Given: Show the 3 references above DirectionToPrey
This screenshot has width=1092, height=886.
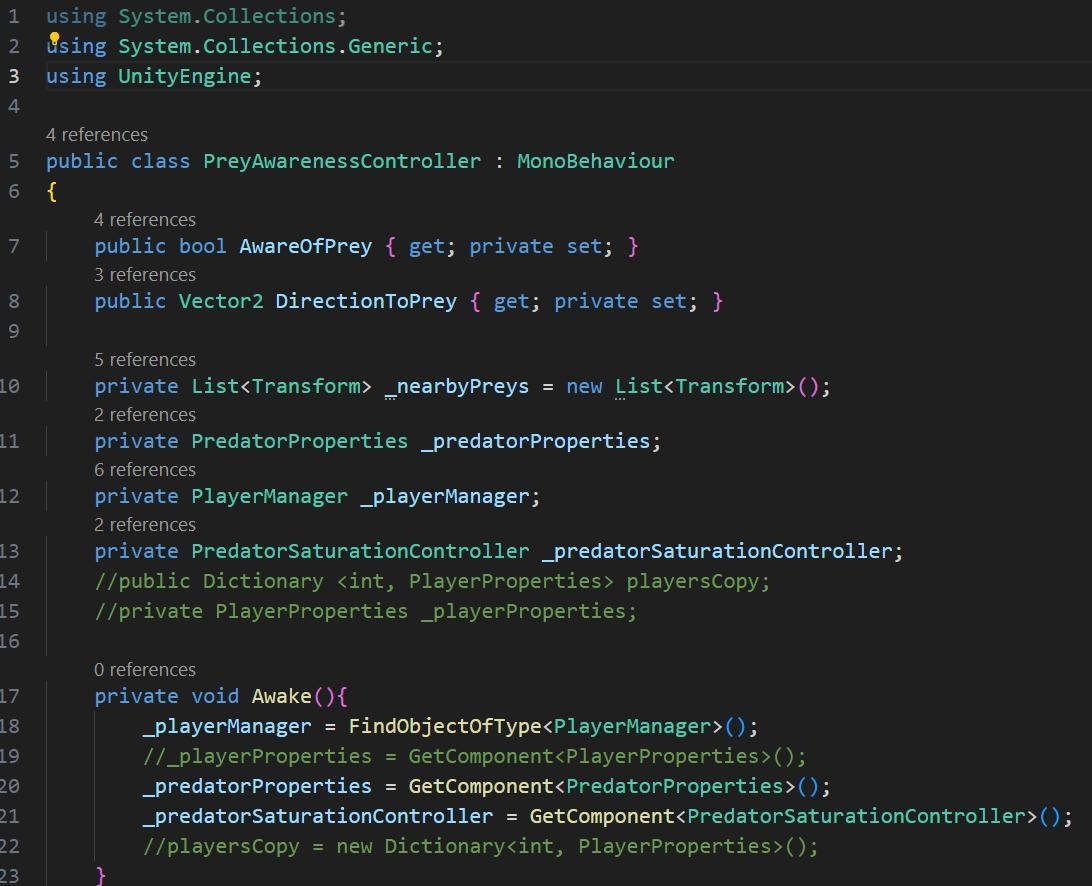Looking at the screenshot, I should pos(145,274).
